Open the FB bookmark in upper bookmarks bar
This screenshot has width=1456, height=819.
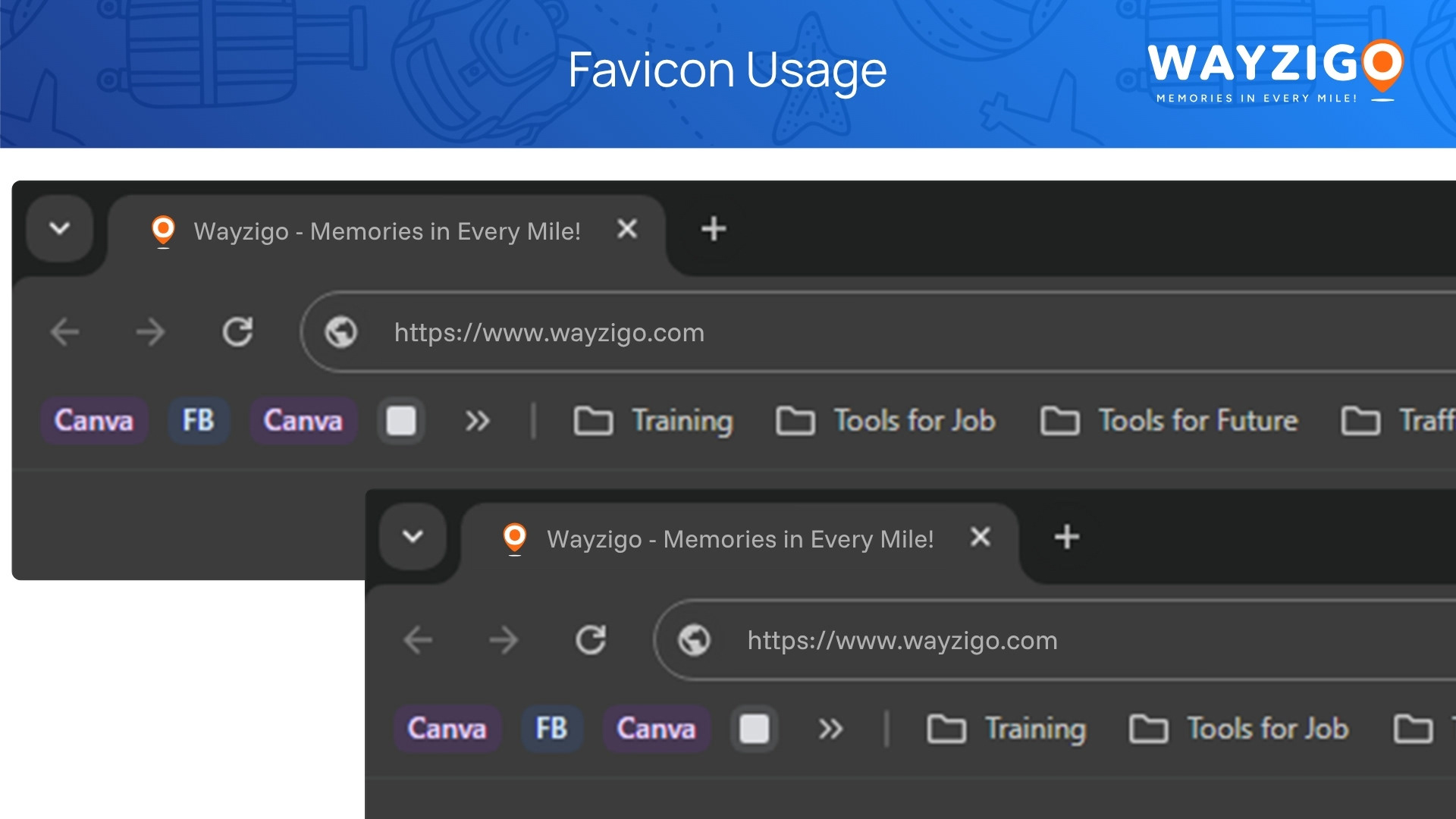[x=198, y=421]
